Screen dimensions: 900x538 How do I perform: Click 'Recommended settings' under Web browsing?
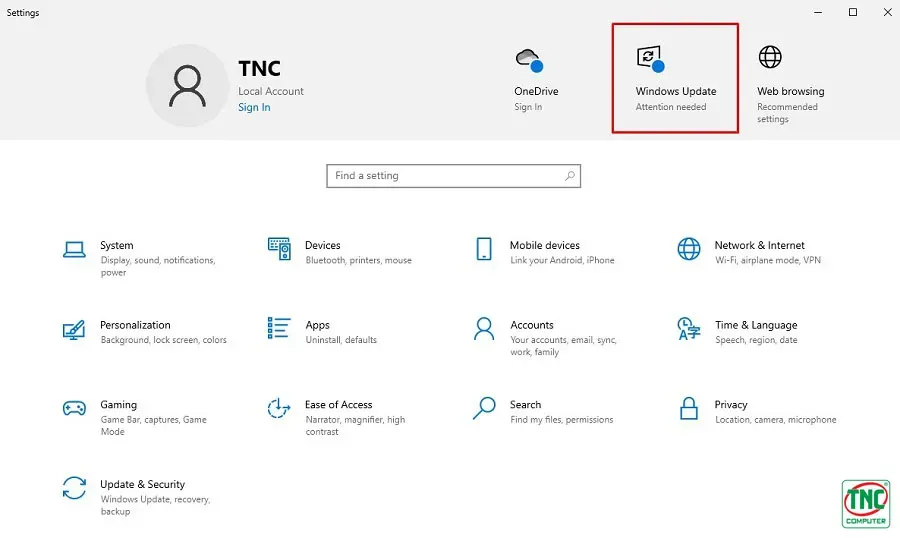pyautogui.click(x=787, y=113)
